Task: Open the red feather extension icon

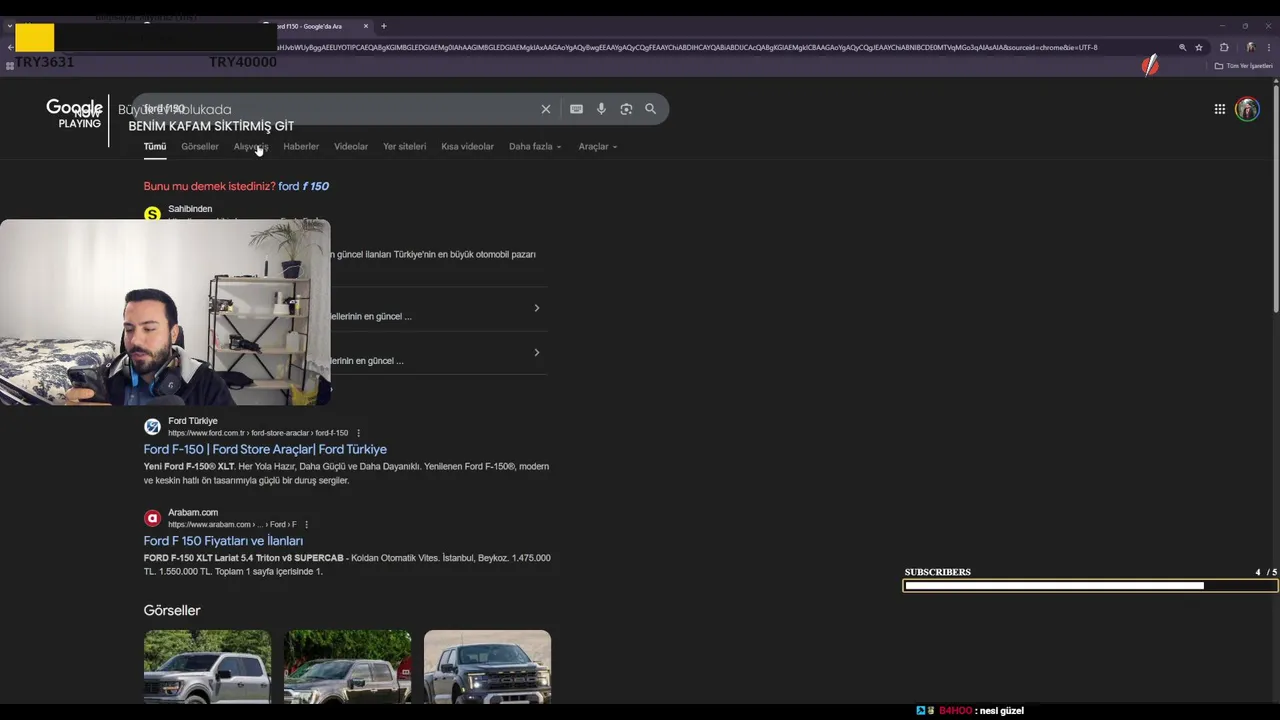Action: tap(1151, 66)
